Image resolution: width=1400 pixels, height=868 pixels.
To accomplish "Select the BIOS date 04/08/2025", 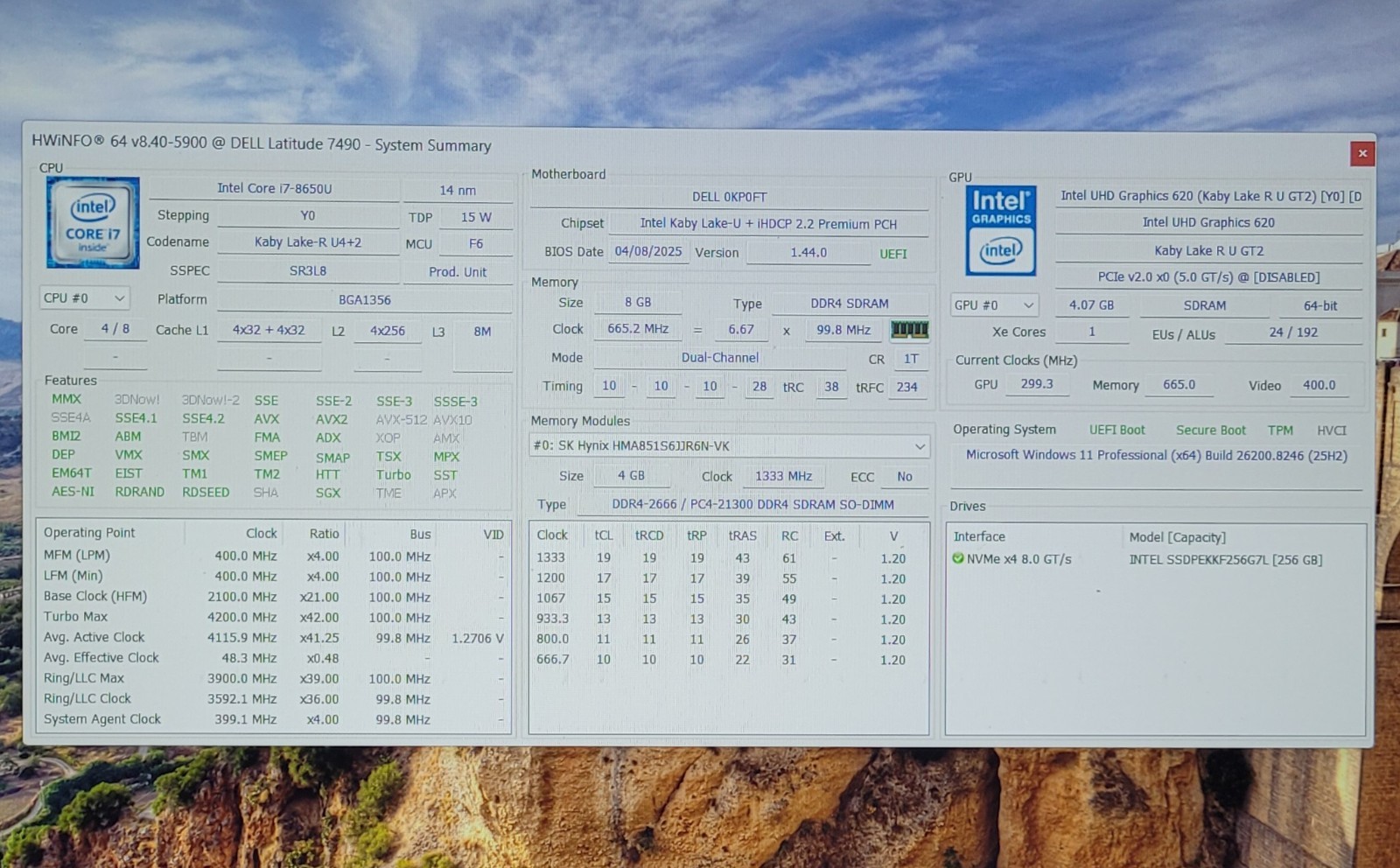I will click(648, 251).
